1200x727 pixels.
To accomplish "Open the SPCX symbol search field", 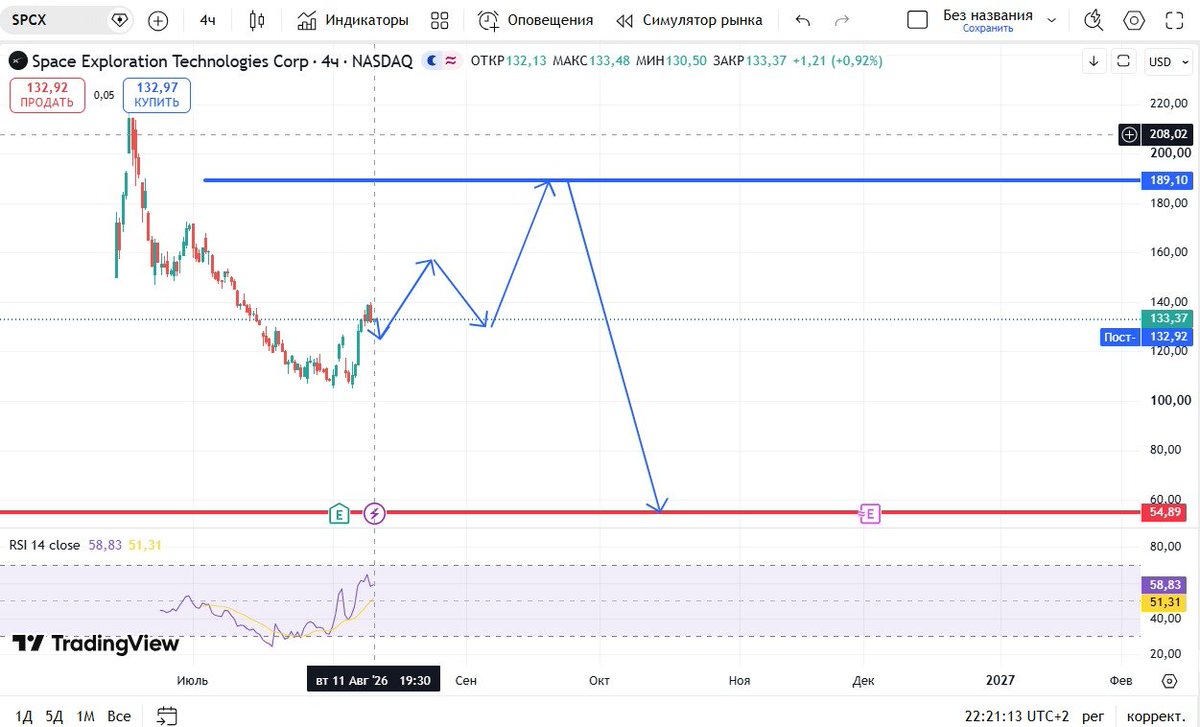I will 55,19.
